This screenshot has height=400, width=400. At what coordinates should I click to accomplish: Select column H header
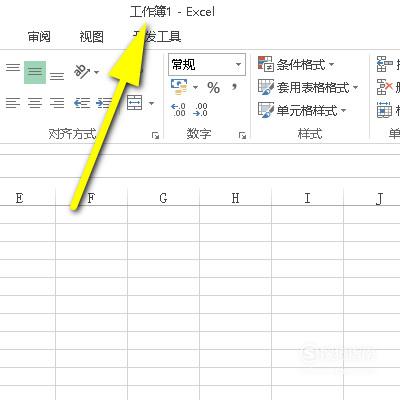(x=235, y=198)
